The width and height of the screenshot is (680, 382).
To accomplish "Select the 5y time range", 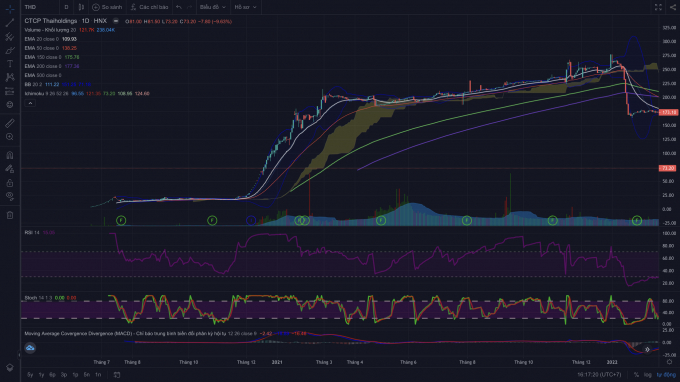I will click(x=30, y=375).
